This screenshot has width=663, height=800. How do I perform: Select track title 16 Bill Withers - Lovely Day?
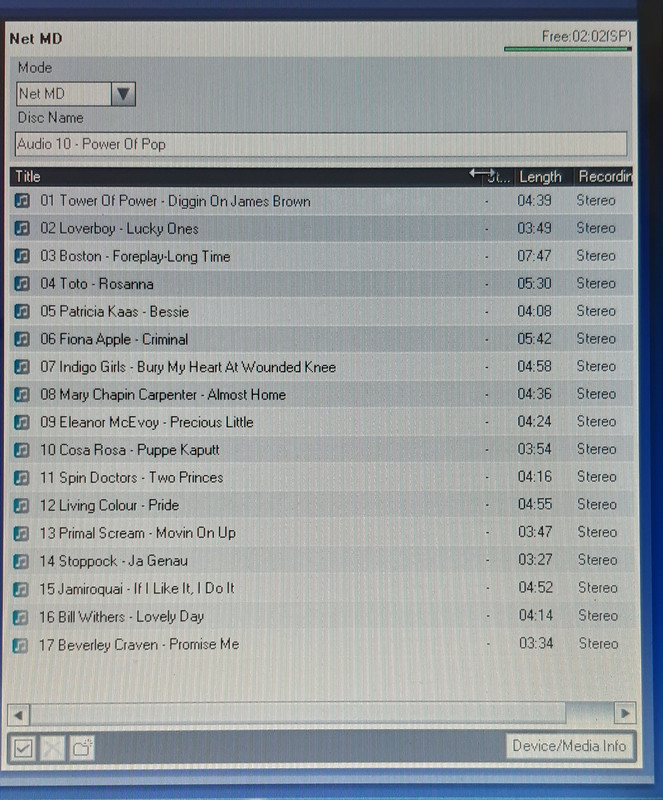click(121, 617)
